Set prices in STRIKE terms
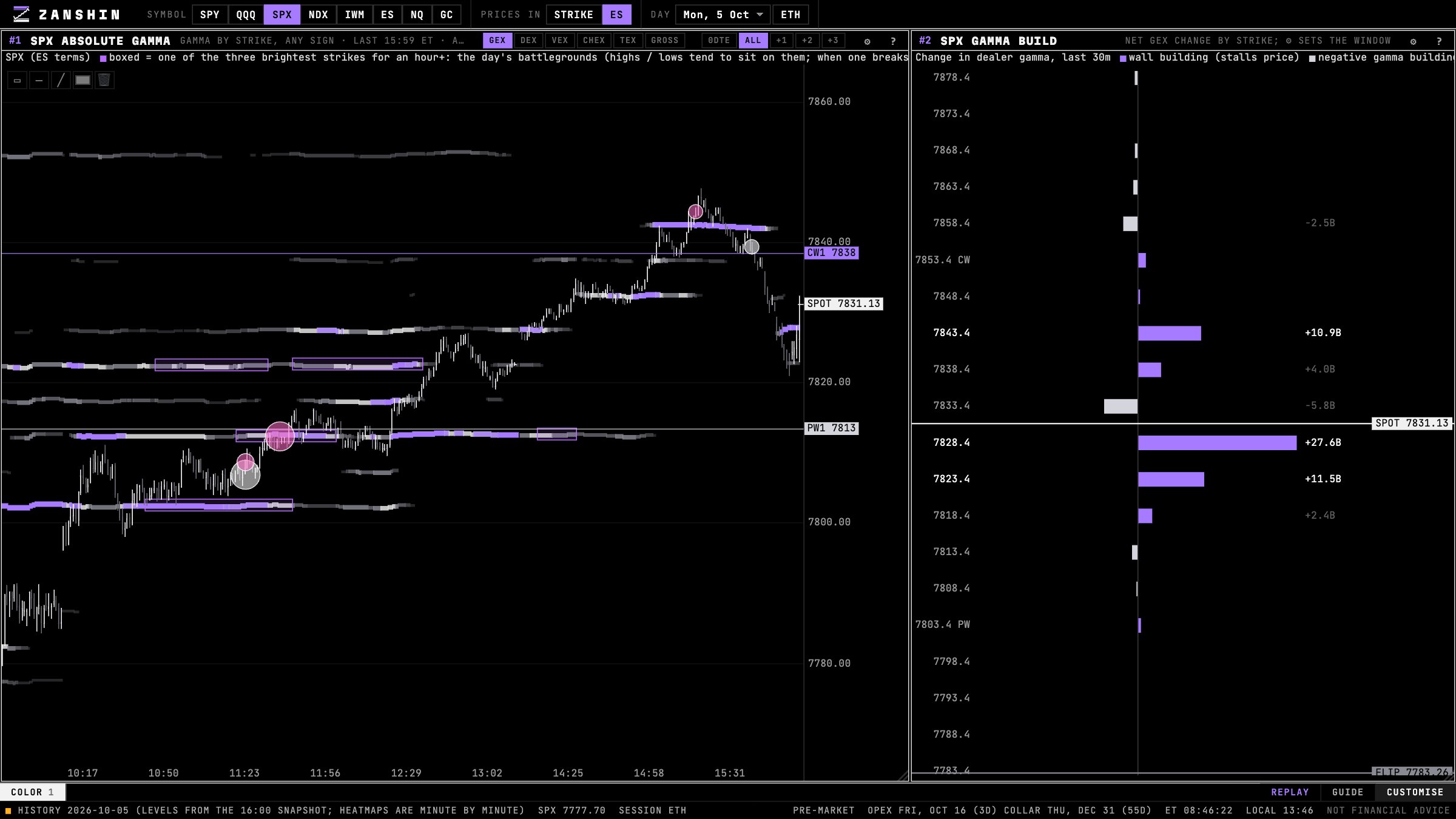This screenshot has width=1456, height=819. 574,15
